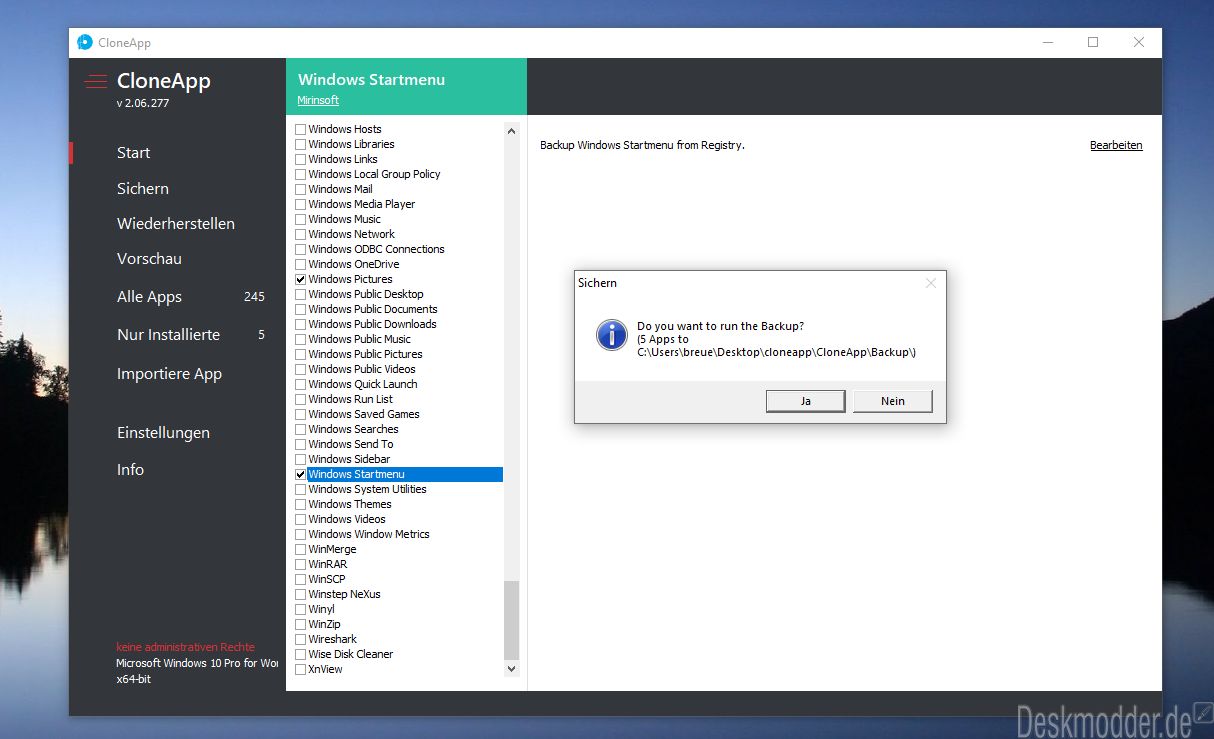
Task: Decline the backup with the Nein button
Action: coord(893,401)
